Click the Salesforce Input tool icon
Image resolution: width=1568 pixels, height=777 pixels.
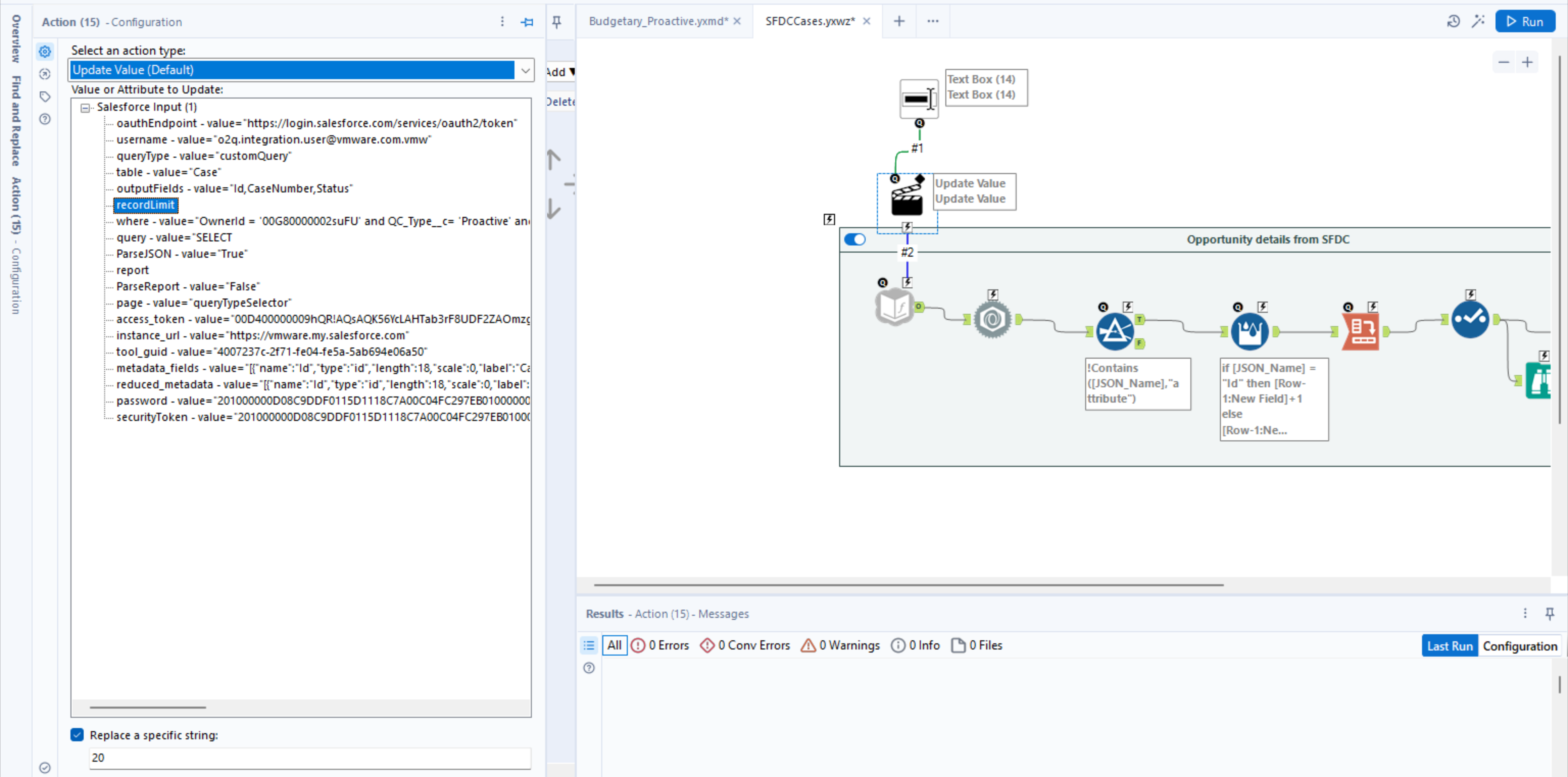[893, 307]
